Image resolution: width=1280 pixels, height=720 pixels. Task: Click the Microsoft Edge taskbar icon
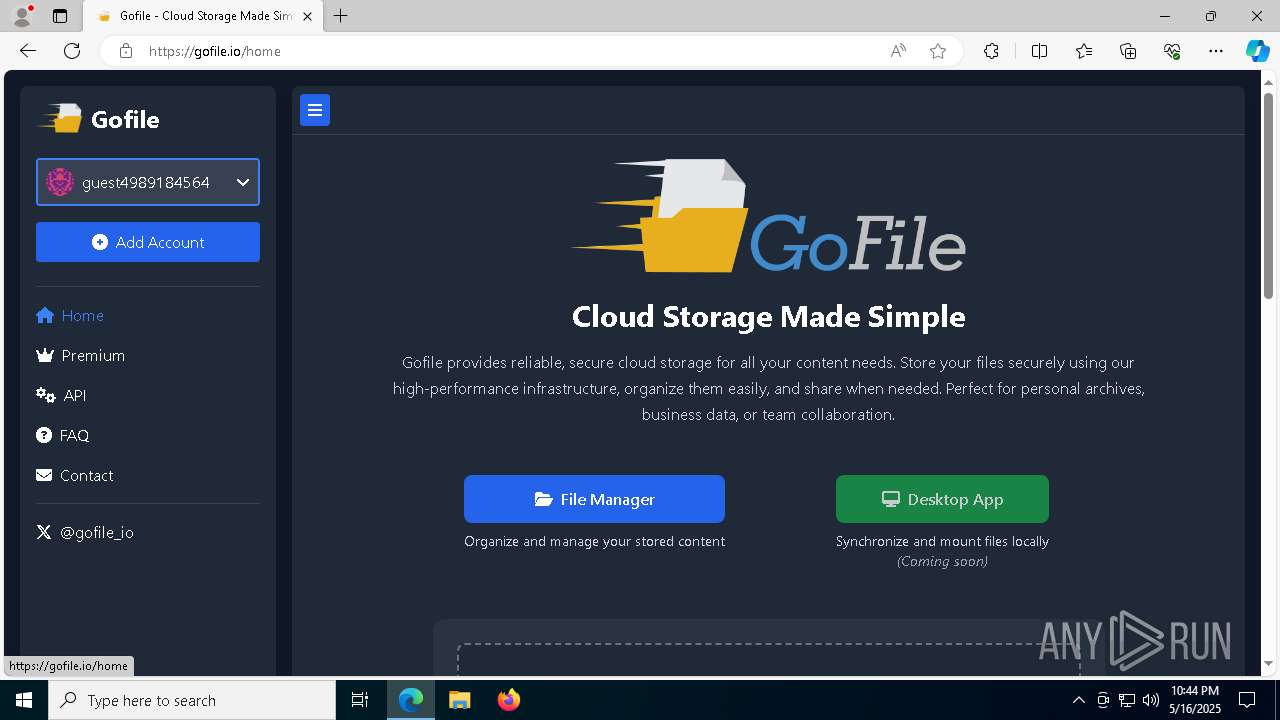pyautogui.click(x=411, y=700)
